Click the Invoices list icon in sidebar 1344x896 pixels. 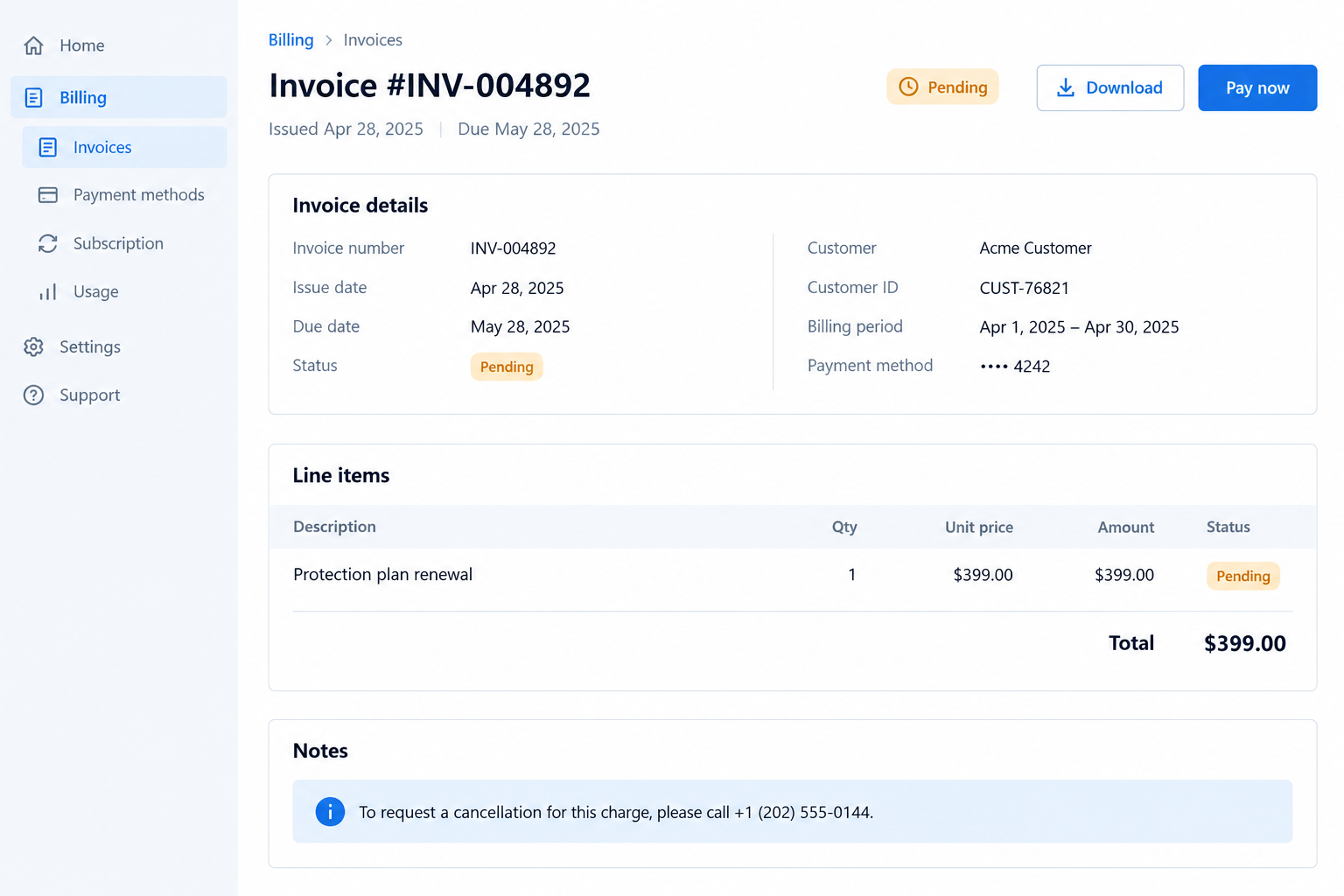(48, 147)
